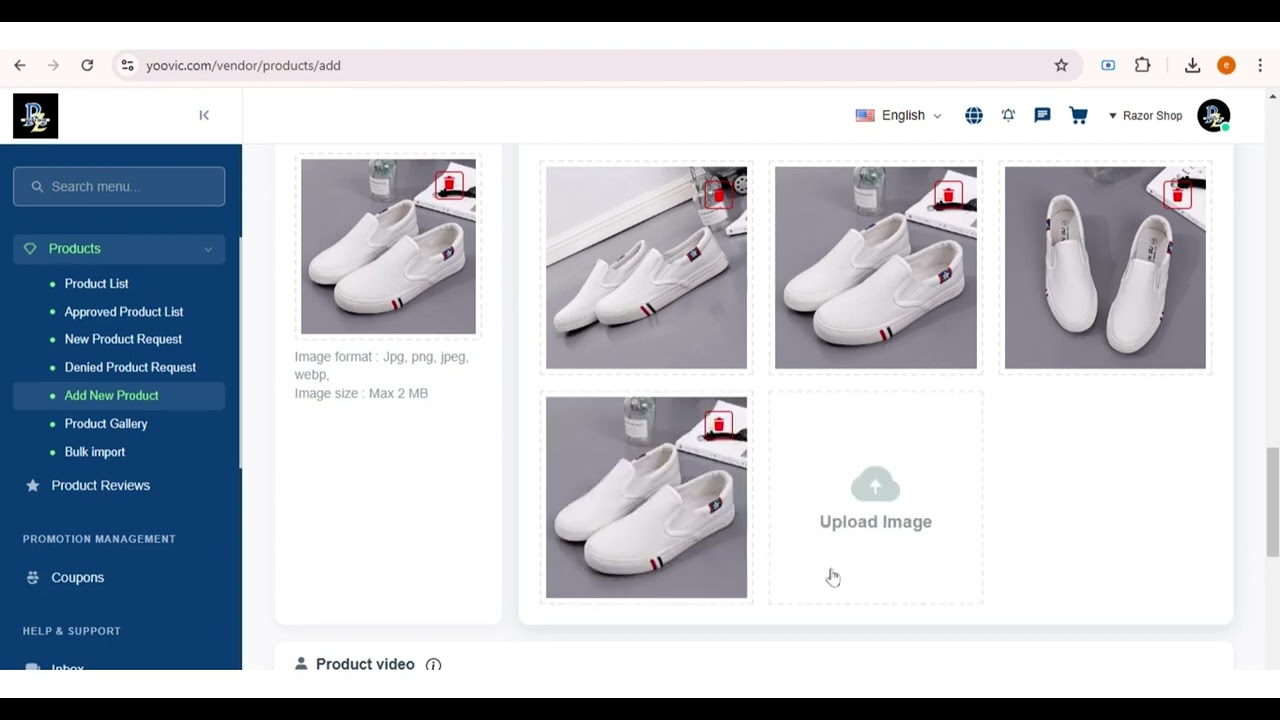Select the bottom-row gallery shoe image
The width and height of the screenshot is (1280, 720).
646,497
